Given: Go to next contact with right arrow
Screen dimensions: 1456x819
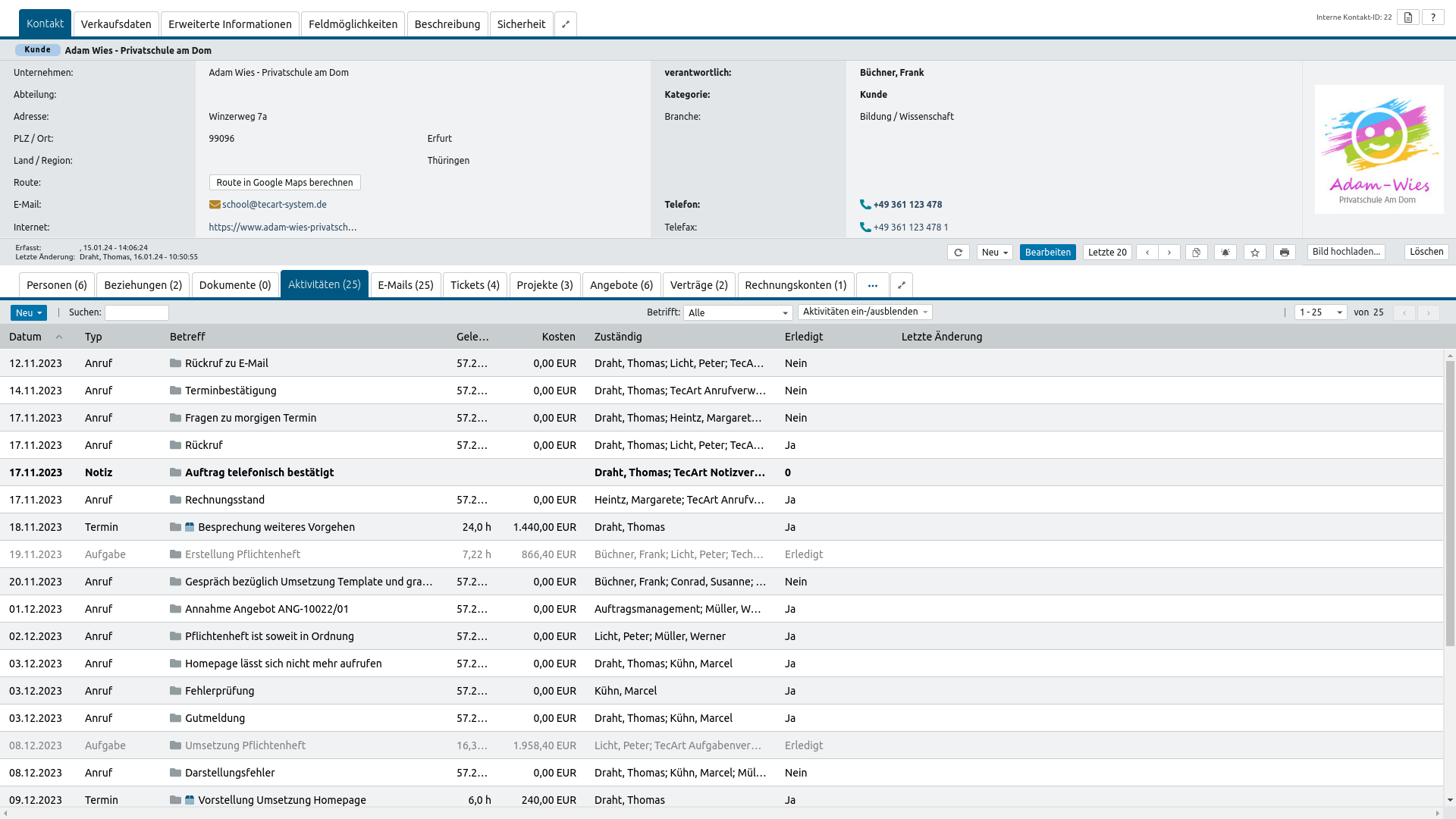Looking at the screenshot, I should (1169, 253).
